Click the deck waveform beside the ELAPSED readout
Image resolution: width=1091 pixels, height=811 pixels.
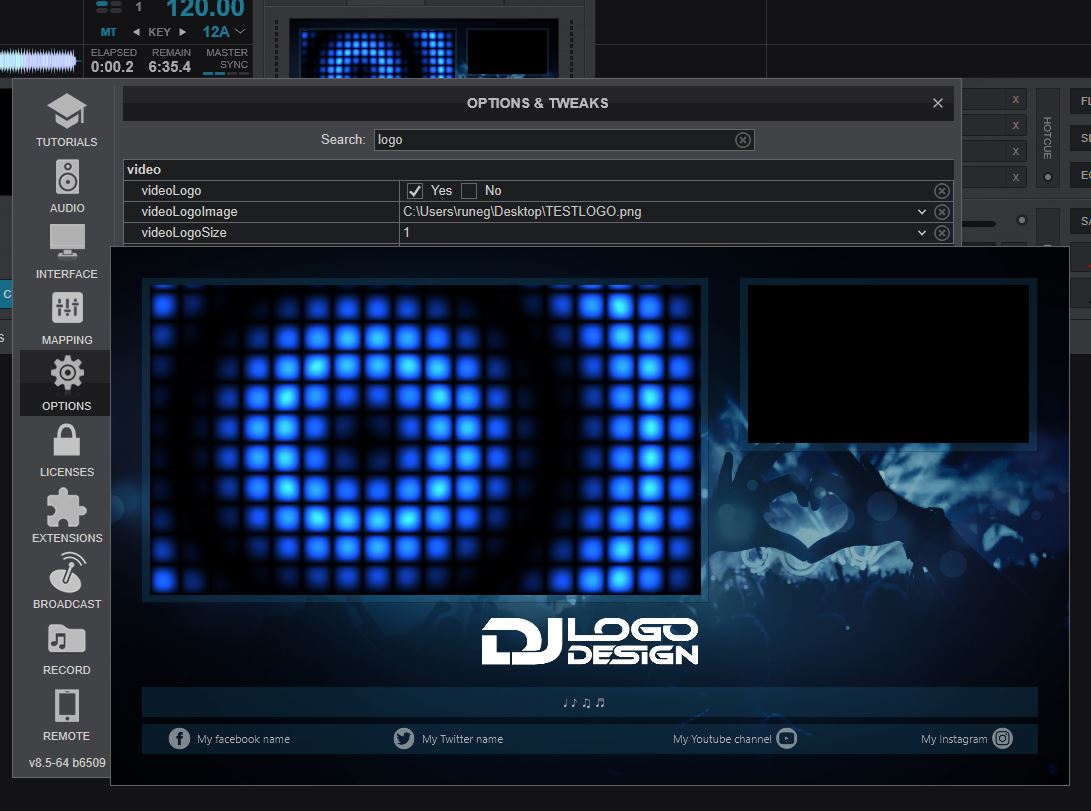coord(38,61)
